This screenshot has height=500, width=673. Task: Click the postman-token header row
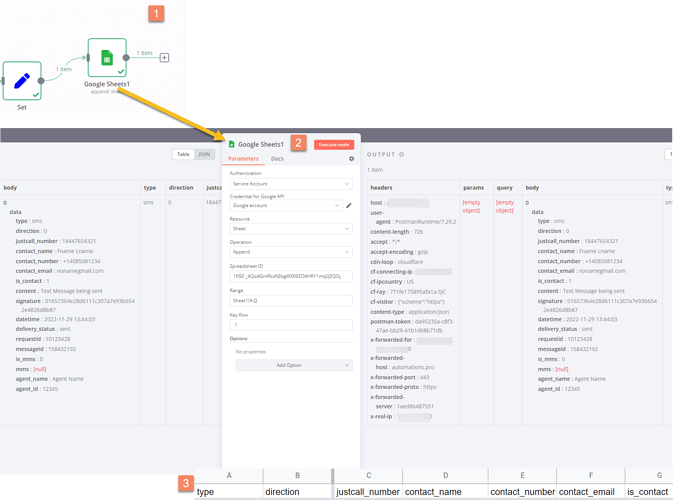pos(412,326)
